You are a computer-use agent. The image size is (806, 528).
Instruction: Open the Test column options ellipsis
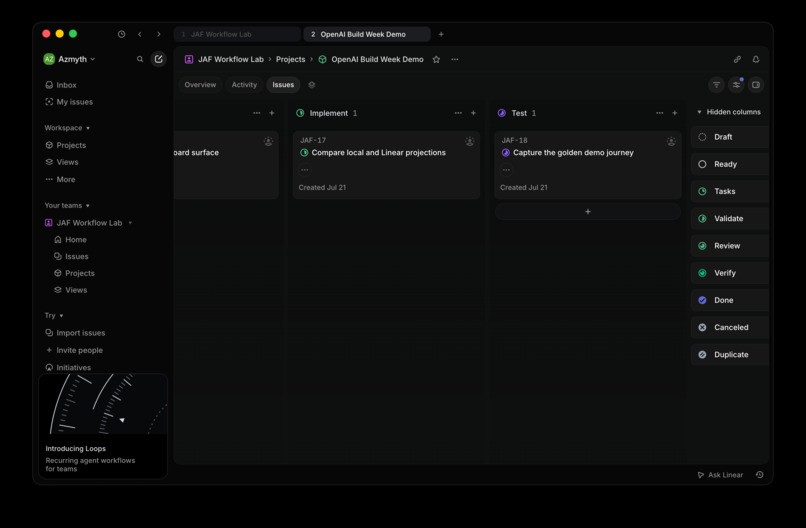[x=660, y=113]
